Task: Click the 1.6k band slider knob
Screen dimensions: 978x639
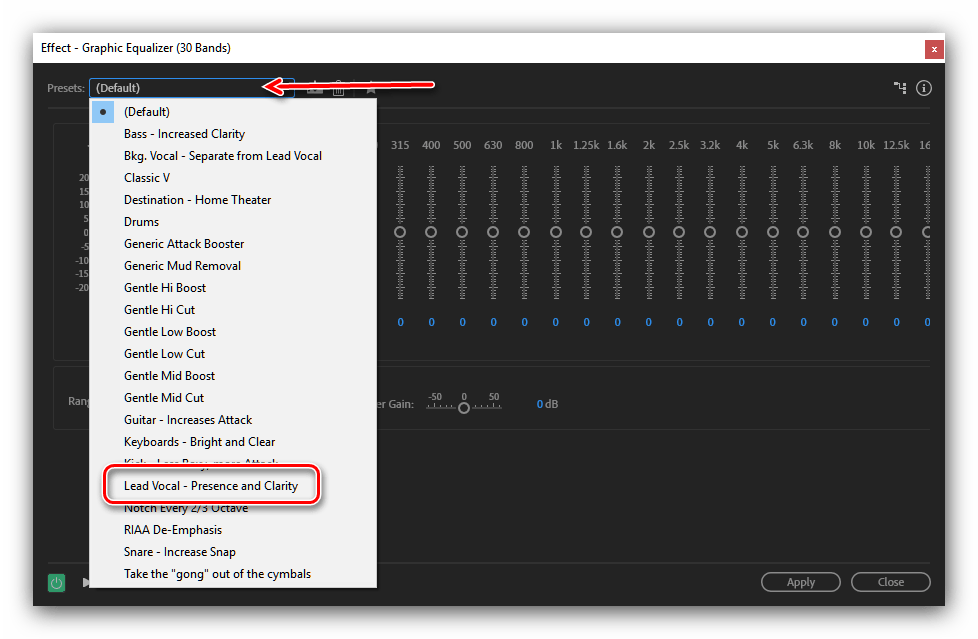Action: pos(617,232)
